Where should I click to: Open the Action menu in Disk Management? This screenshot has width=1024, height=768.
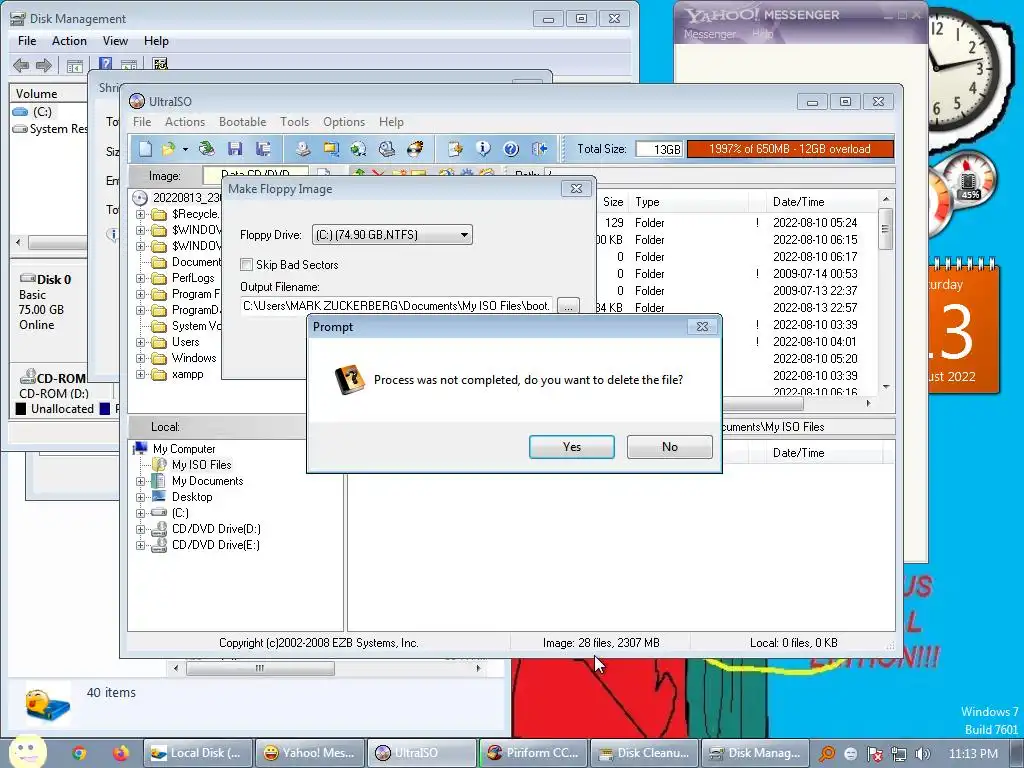pyautogui.click(x=69, y=40)
